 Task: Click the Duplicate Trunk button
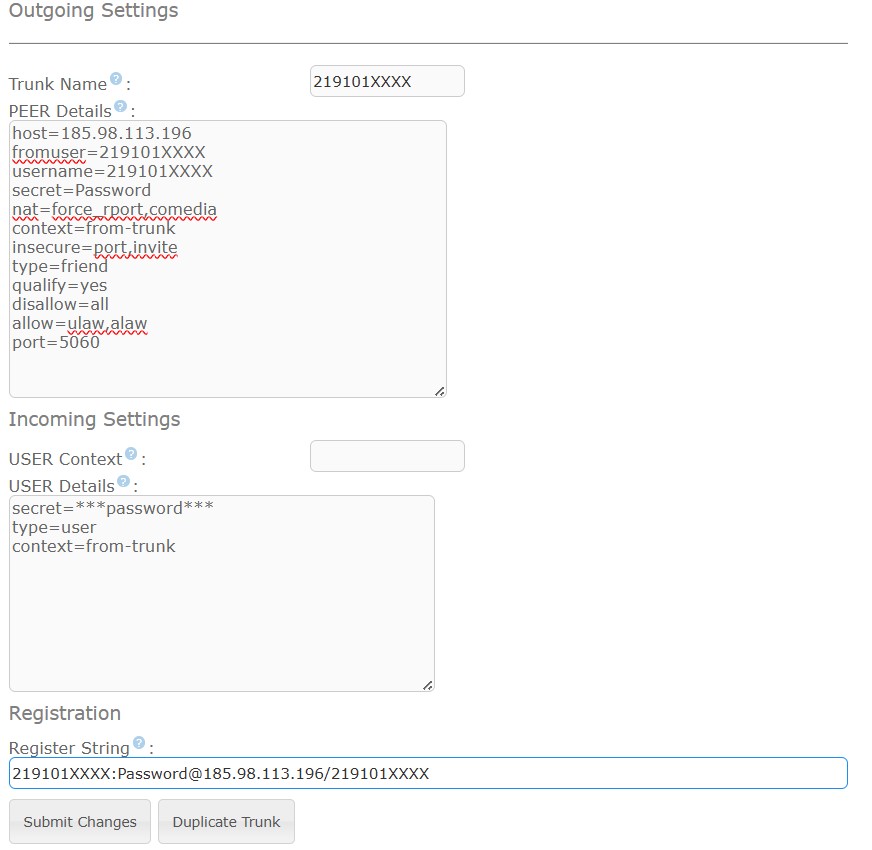tap(226, 822)
